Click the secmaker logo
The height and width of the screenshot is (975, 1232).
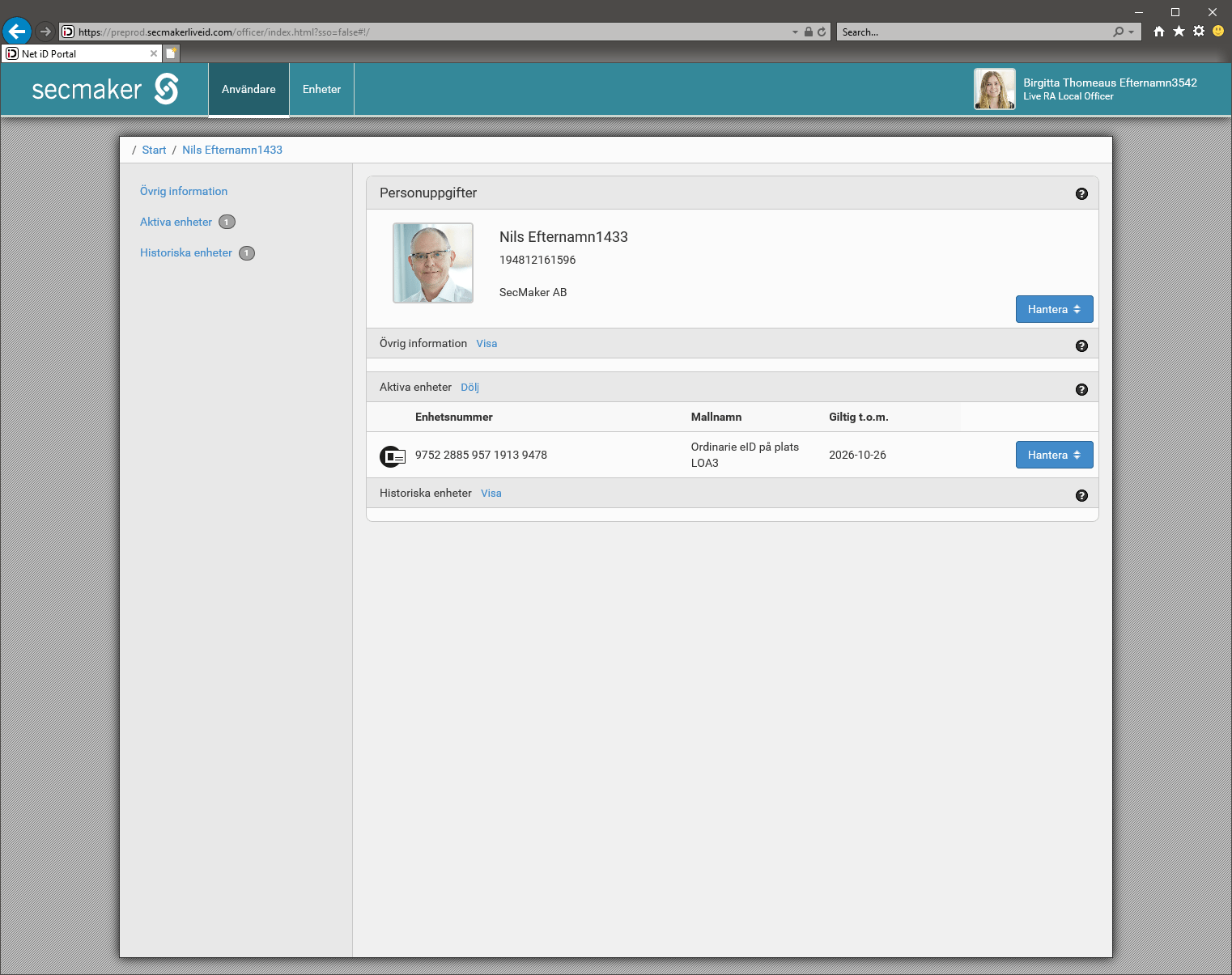[x=105, y=89]
